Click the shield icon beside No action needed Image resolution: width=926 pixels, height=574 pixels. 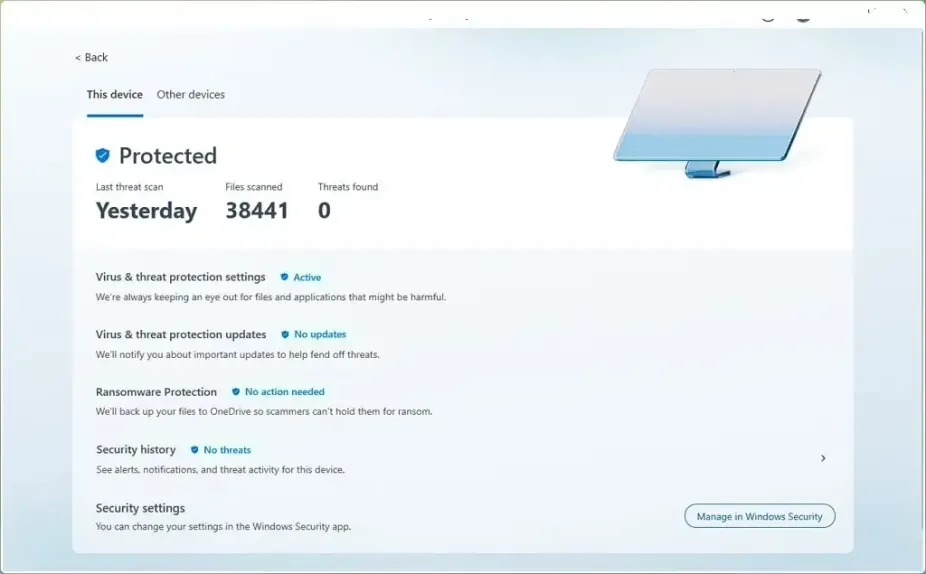pos(236,392)
